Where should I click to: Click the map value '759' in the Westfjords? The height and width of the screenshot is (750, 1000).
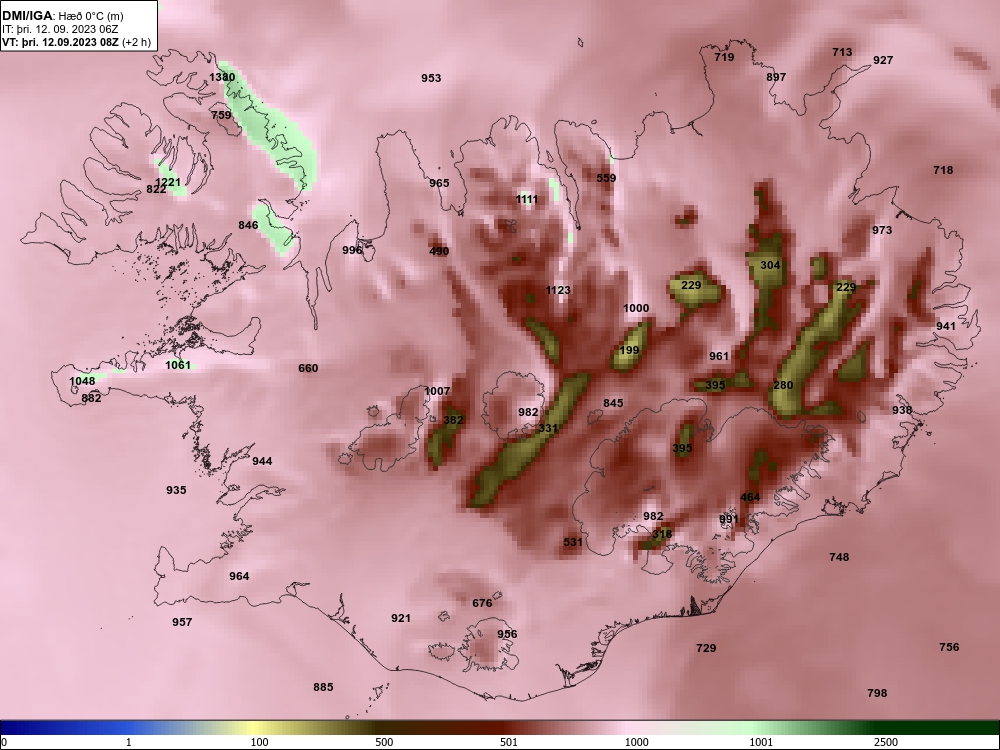221,115
